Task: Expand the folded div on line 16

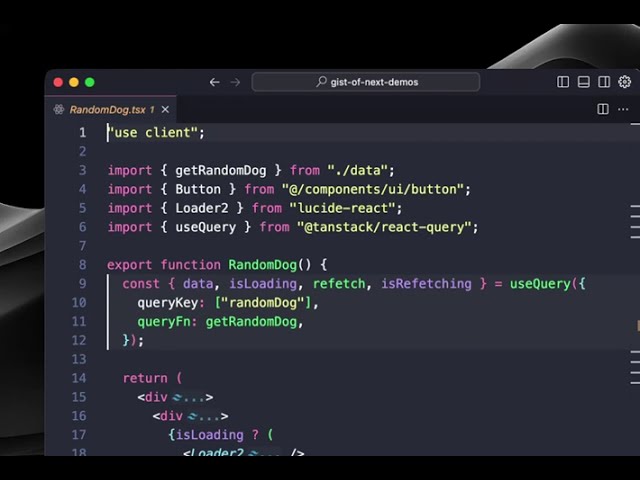Action: coord(205,416)
